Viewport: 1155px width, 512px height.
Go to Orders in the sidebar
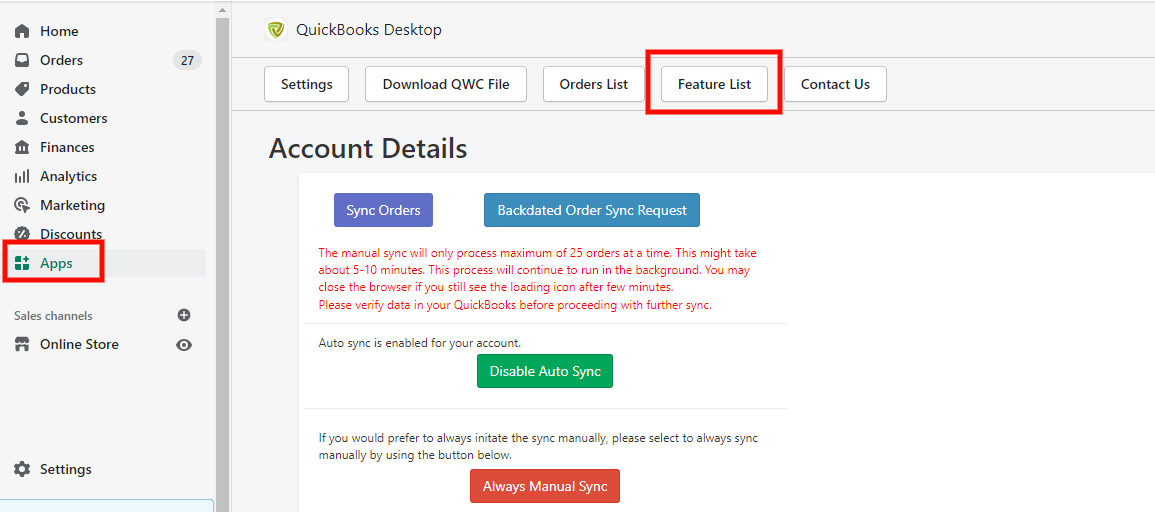tap(61, 60)
